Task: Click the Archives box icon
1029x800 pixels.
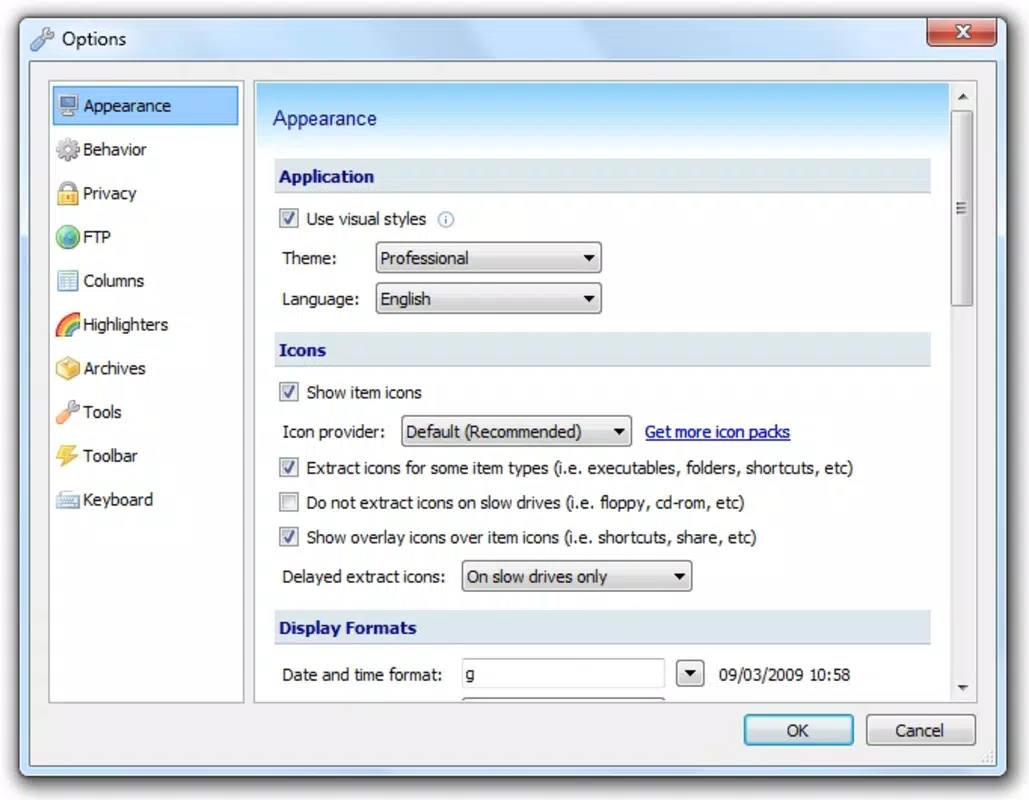Action: coord(68,368)
